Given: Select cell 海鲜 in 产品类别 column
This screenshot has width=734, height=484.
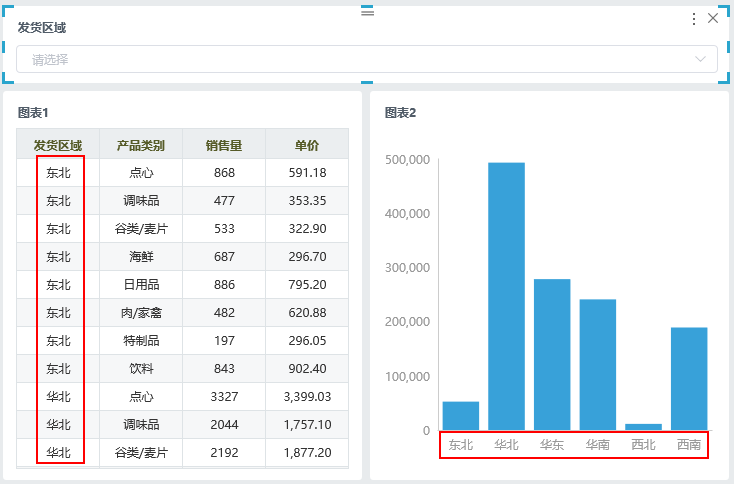Looking at the screenshot, I should coord(141,257).
